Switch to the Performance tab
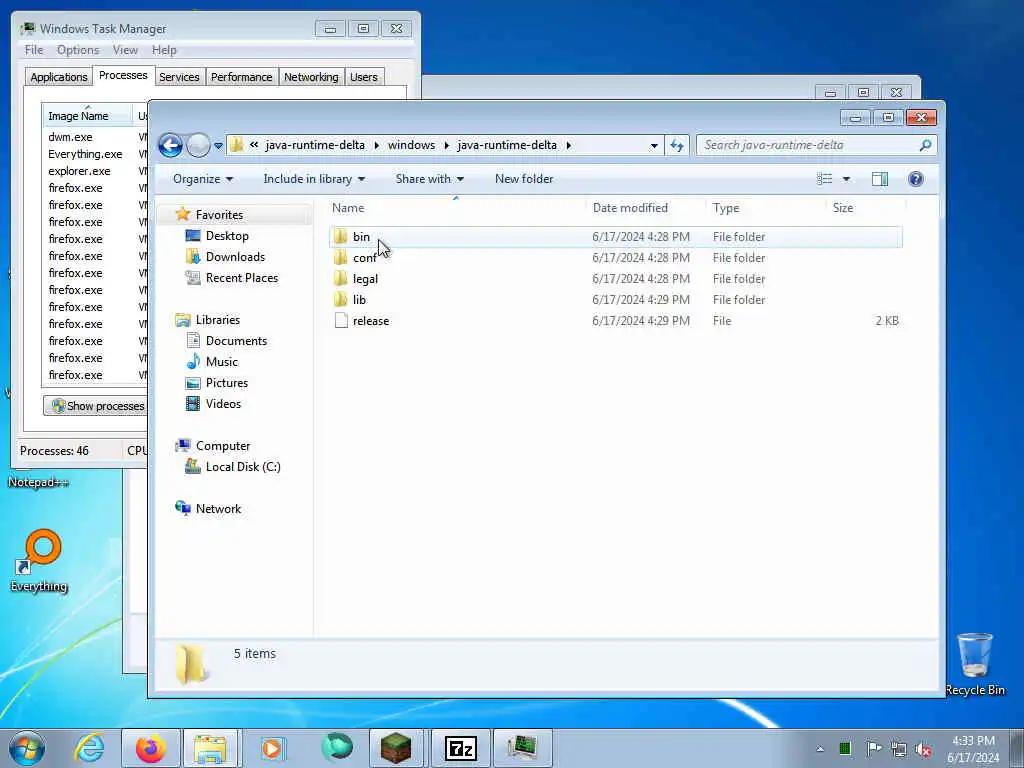Image resolution: width=1024 pixels, height=768 pixels. [241, 77]
